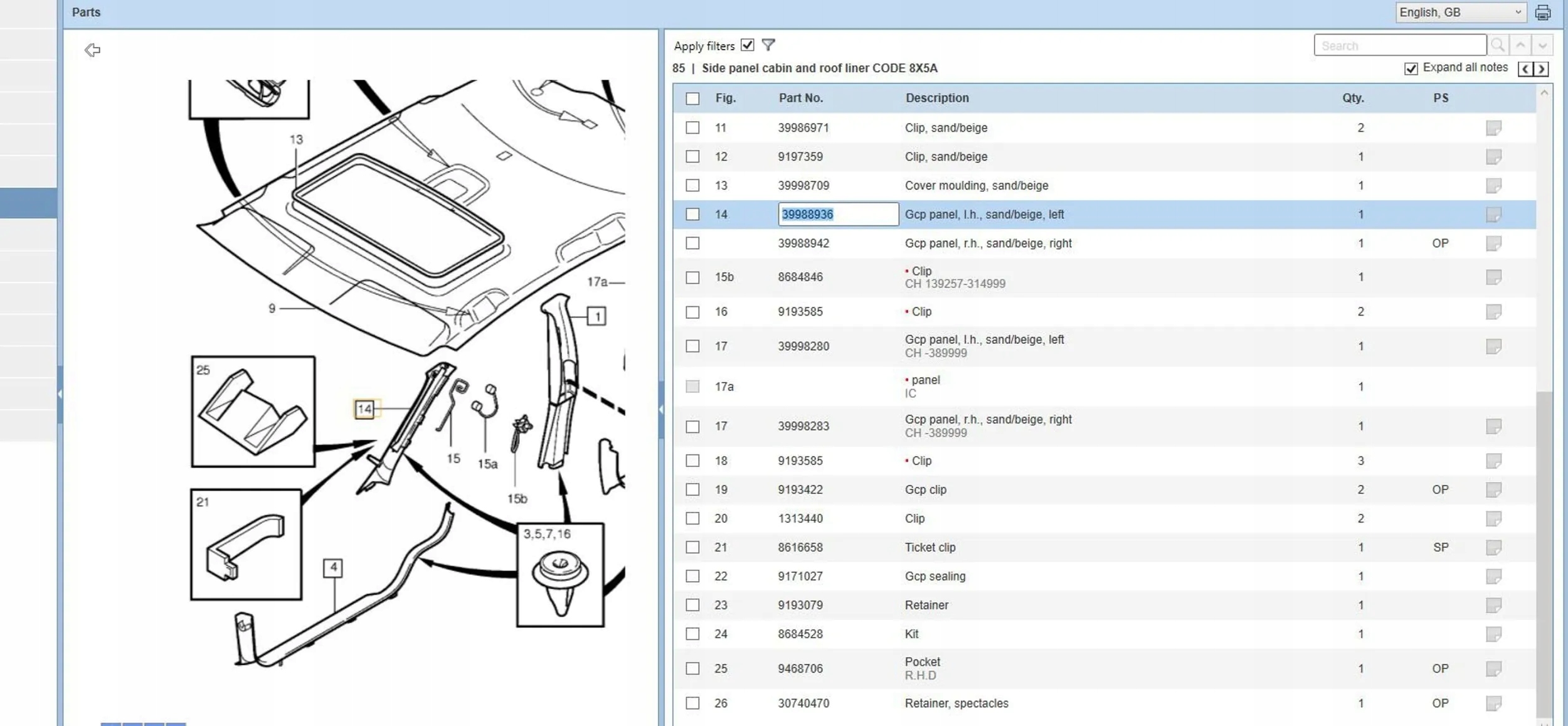Open the filter funnel settings
The image size is (1568, 726).
click(768, 45)
